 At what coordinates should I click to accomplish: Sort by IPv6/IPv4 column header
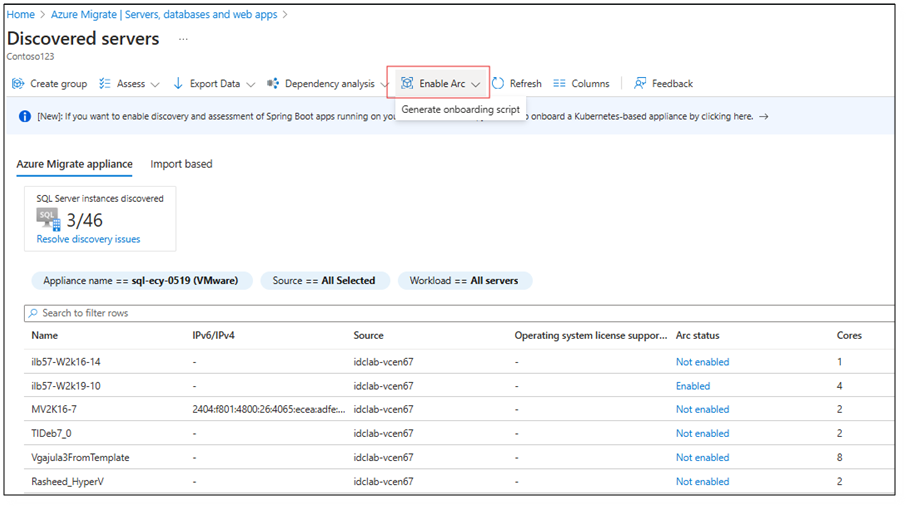coord(213,336)
